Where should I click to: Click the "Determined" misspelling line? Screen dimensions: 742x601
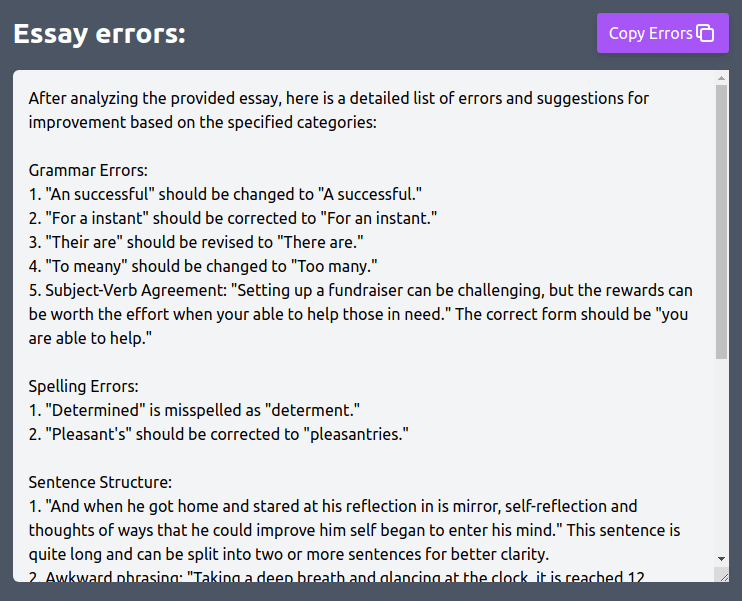(193, 410)
